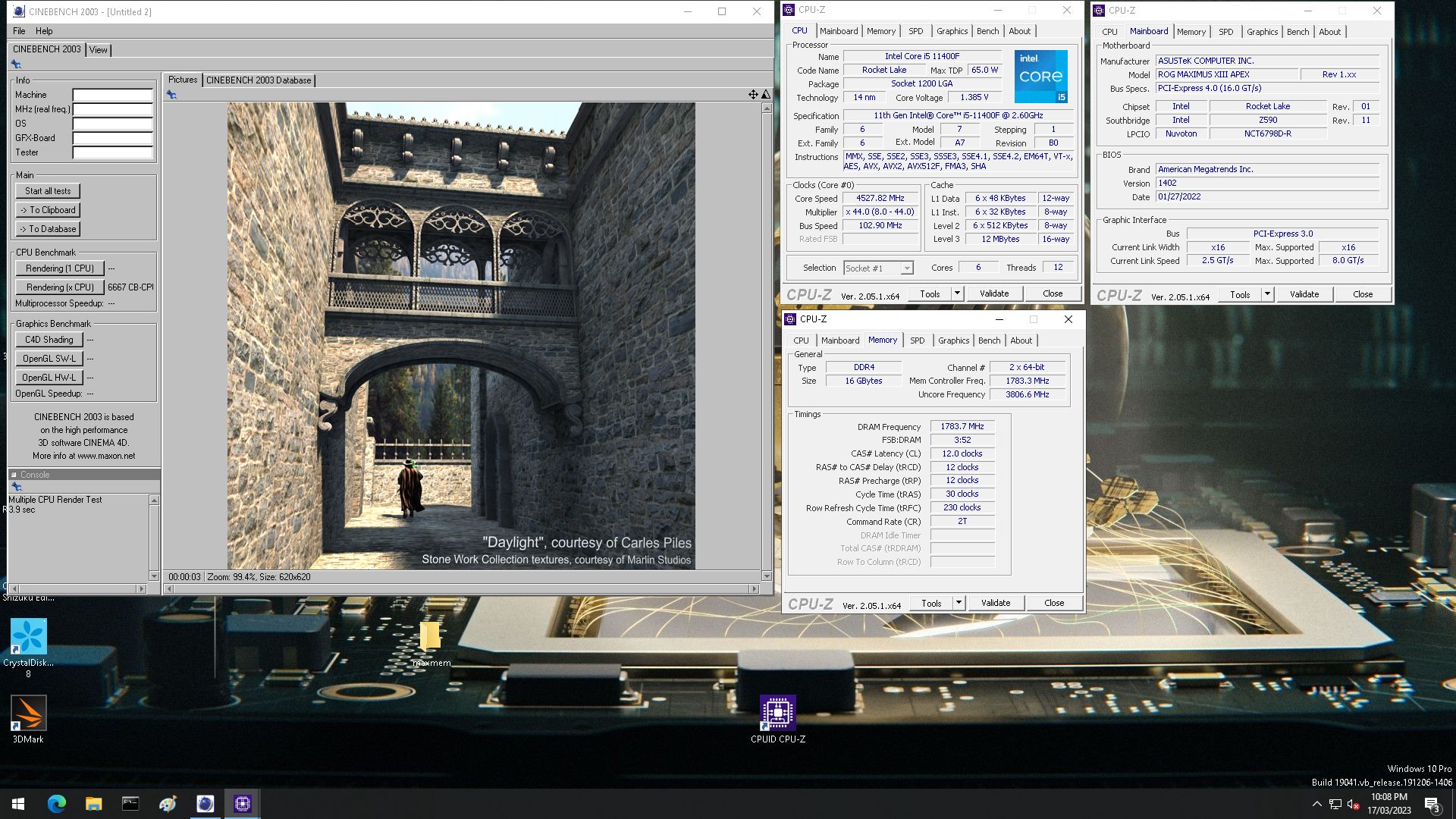Open File Explorer from the taskbar
1456x819 pixels.
93,804
